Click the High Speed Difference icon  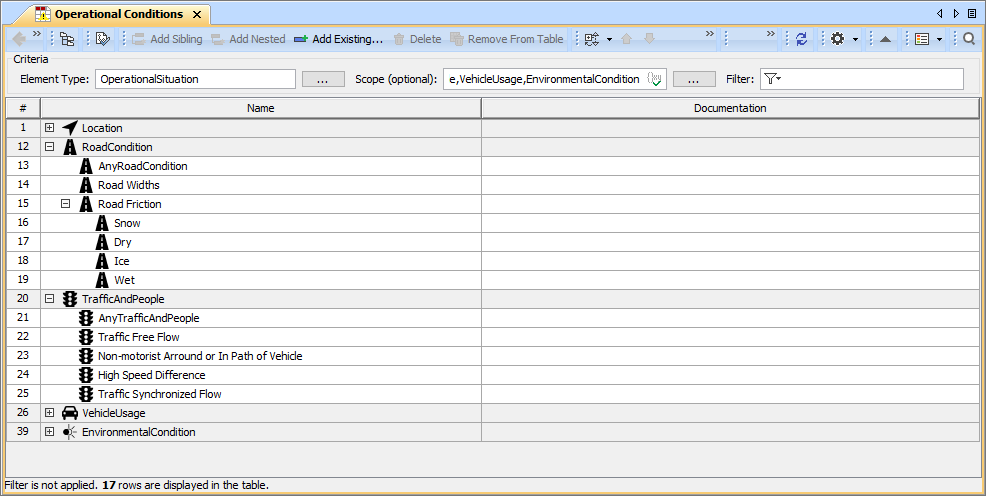pos(86,375)
